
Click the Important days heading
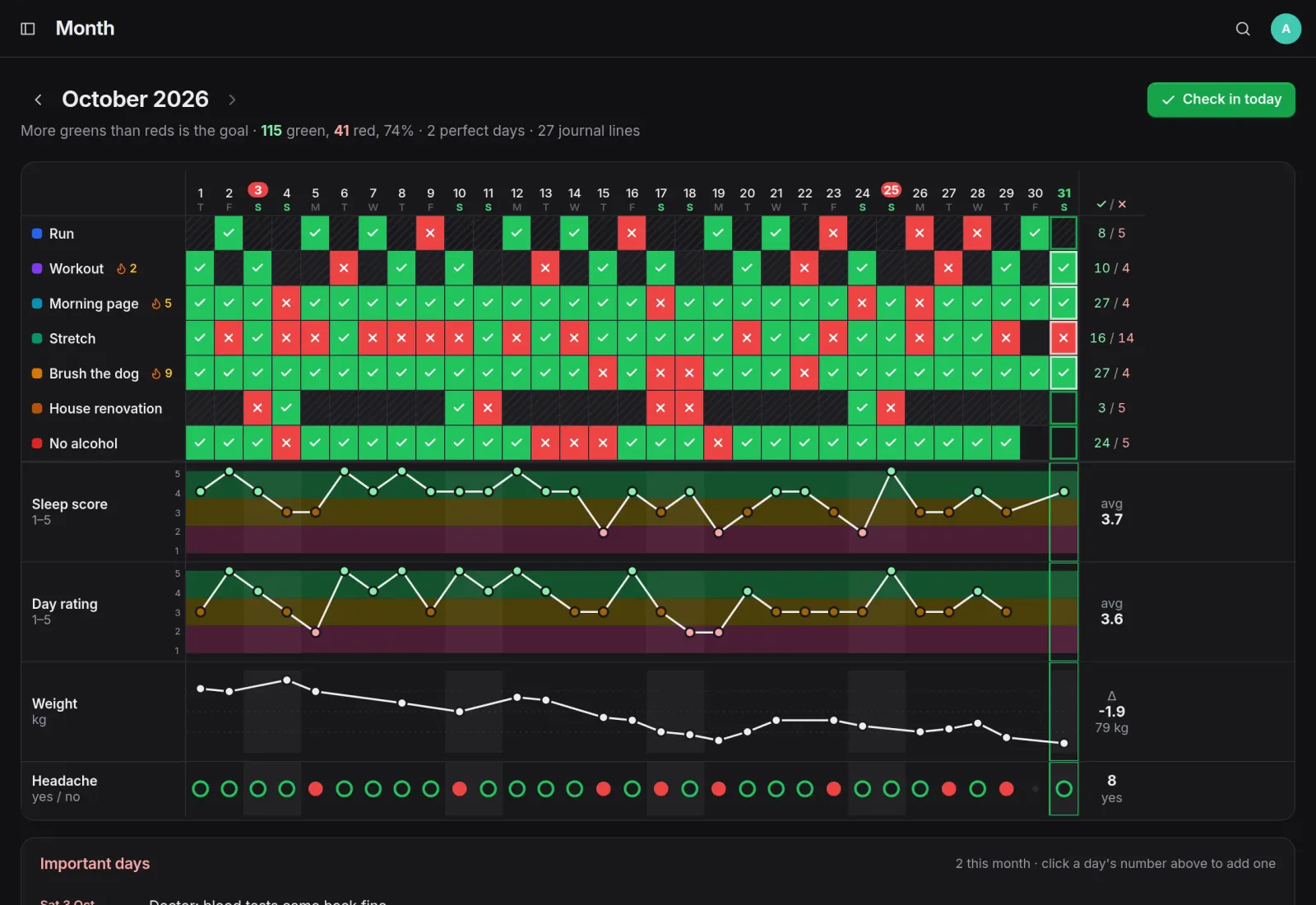tap(95, 864)
